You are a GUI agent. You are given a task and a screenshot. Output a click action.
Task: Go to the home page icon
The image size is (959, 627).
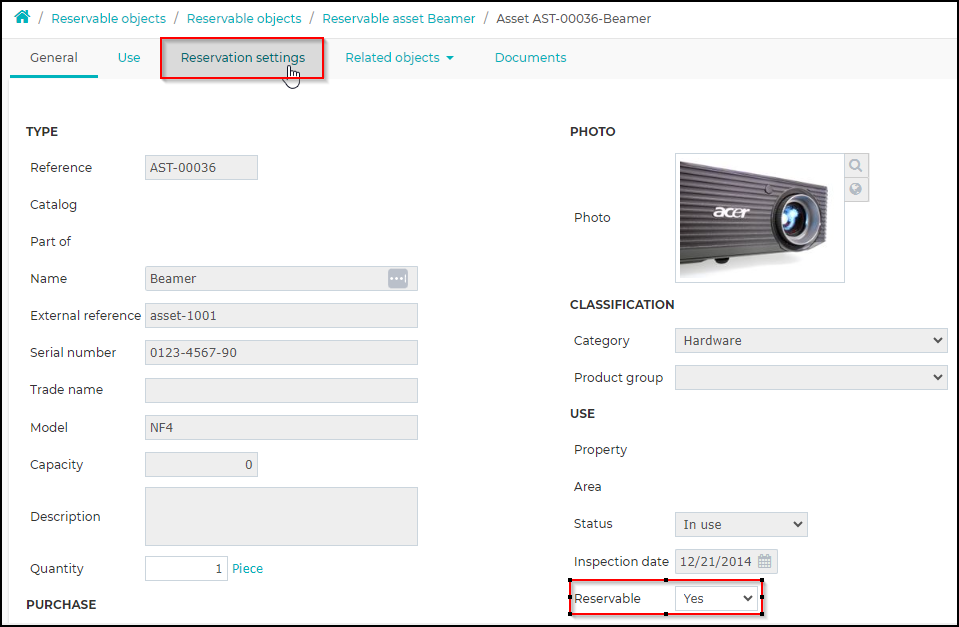coord(22,17)
